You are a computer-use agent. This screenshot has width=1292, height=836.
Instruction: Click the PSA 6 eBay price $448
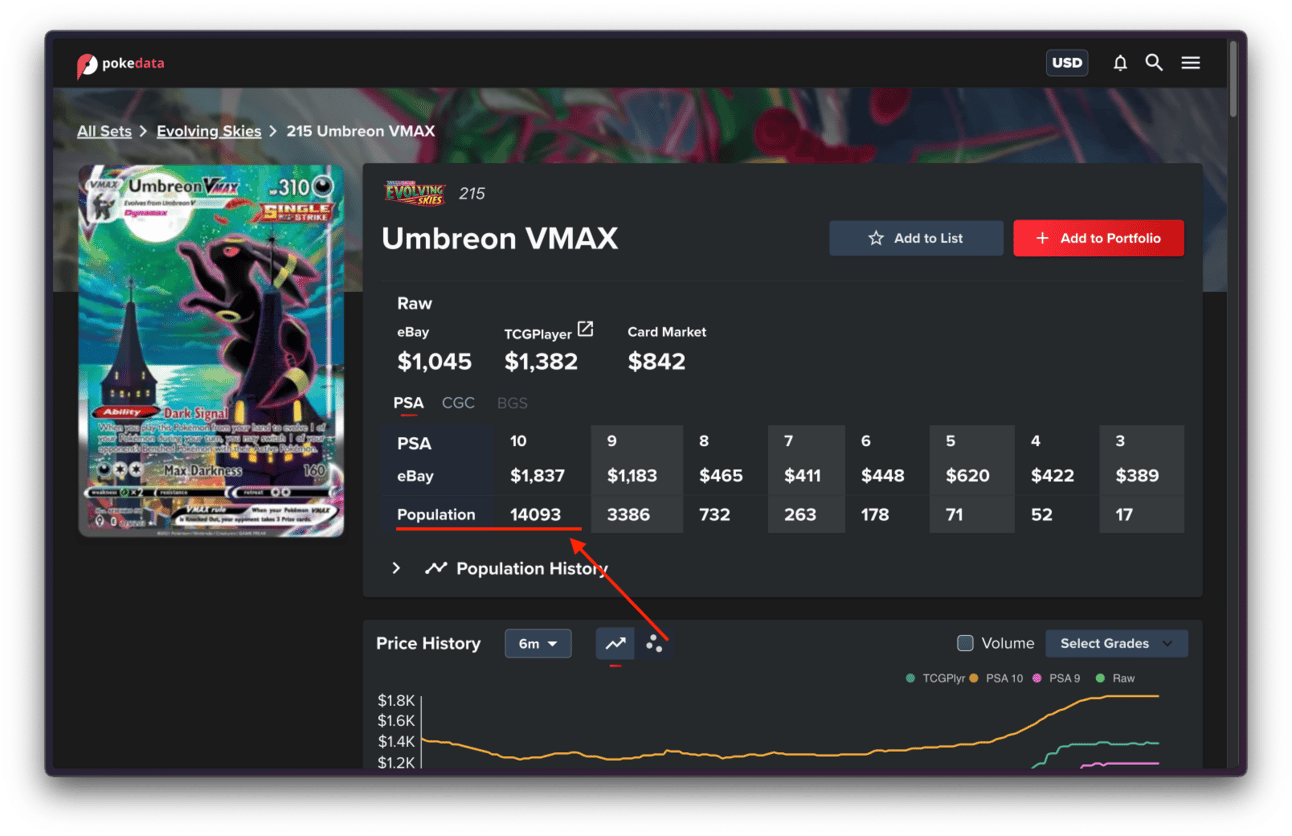click(x=883, y=476)
